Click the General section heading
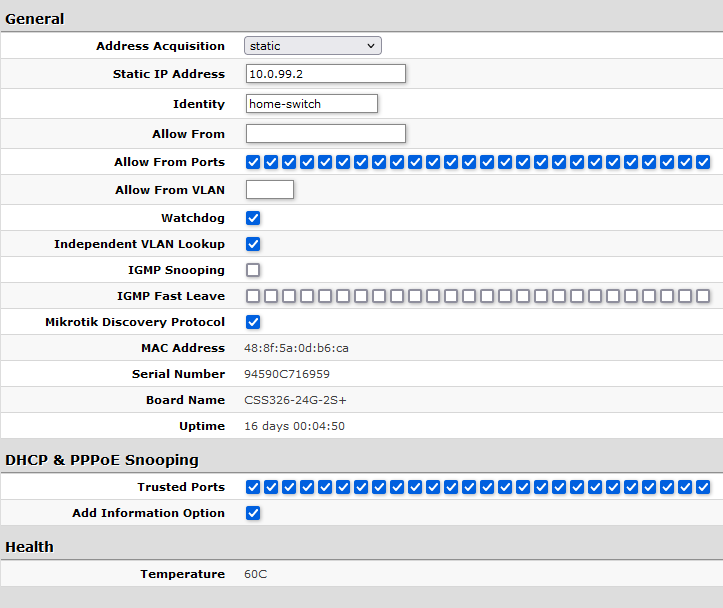Viewport: 723px width, 608px height. (x=35, y=19)
